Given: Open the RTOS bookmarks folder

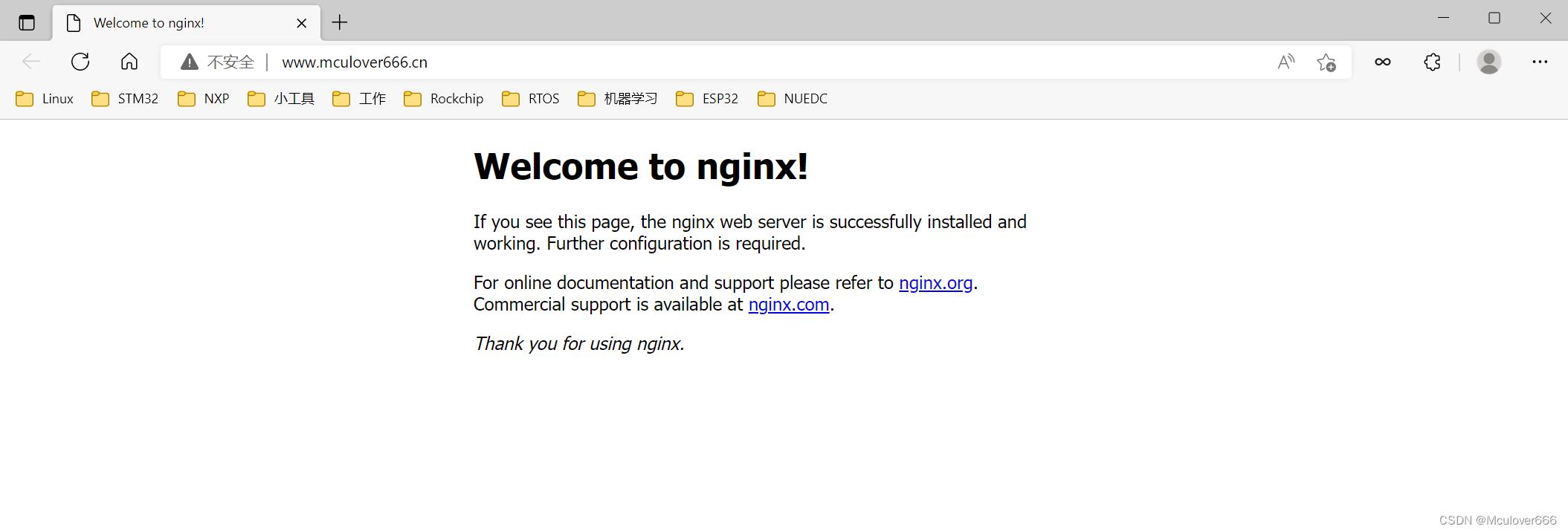Looking at the screenshot, I should [531, 99].
